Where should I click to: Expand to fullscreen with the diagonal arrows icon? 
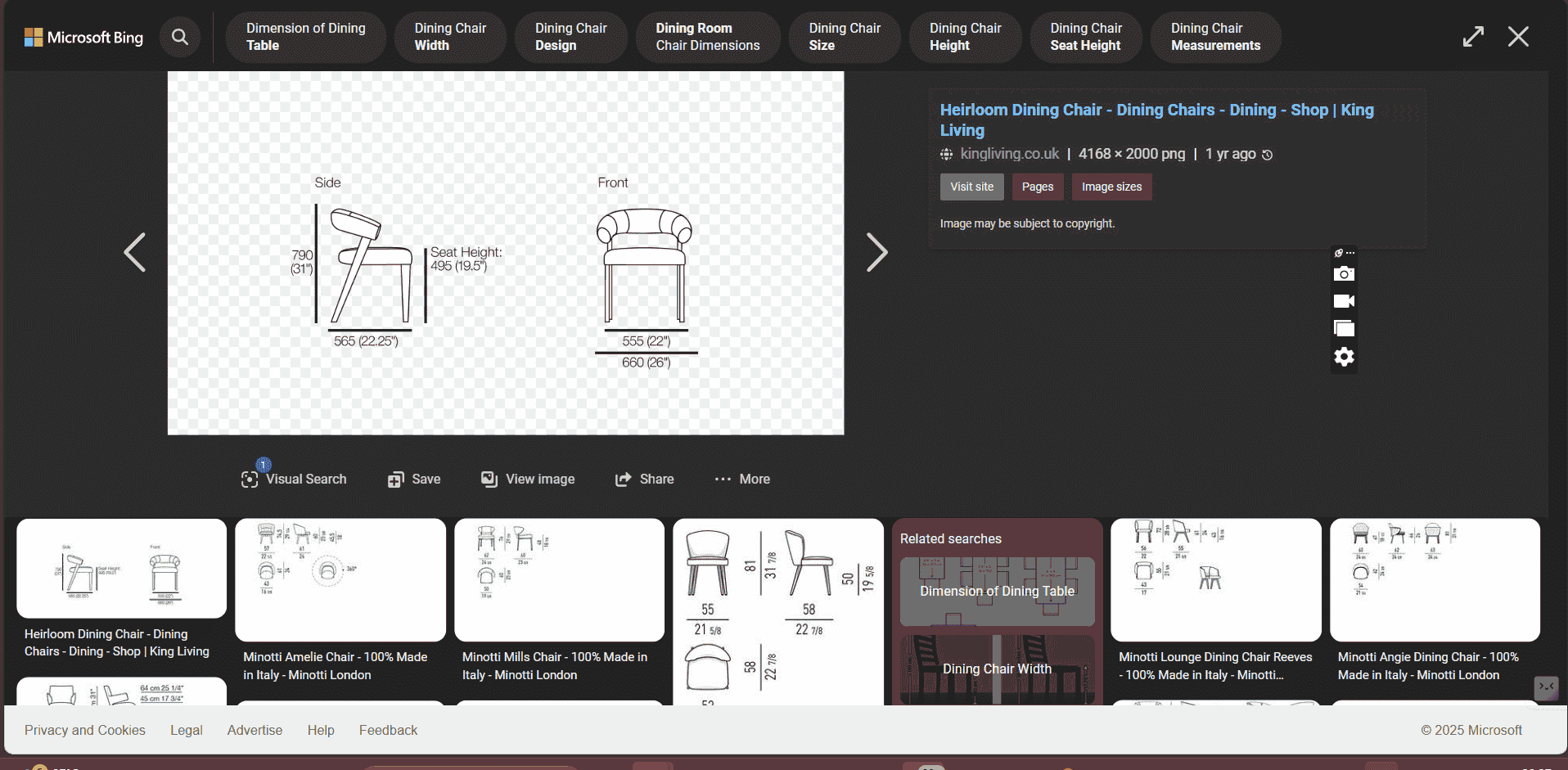tap(1473, 36)
